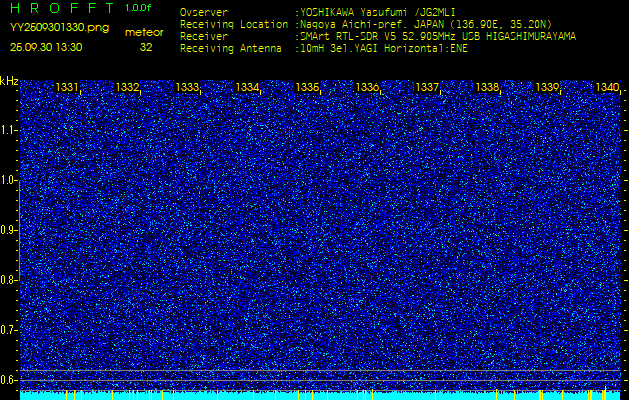Click the meteor label
Screen dimensions: 629x400
(144, 33)
